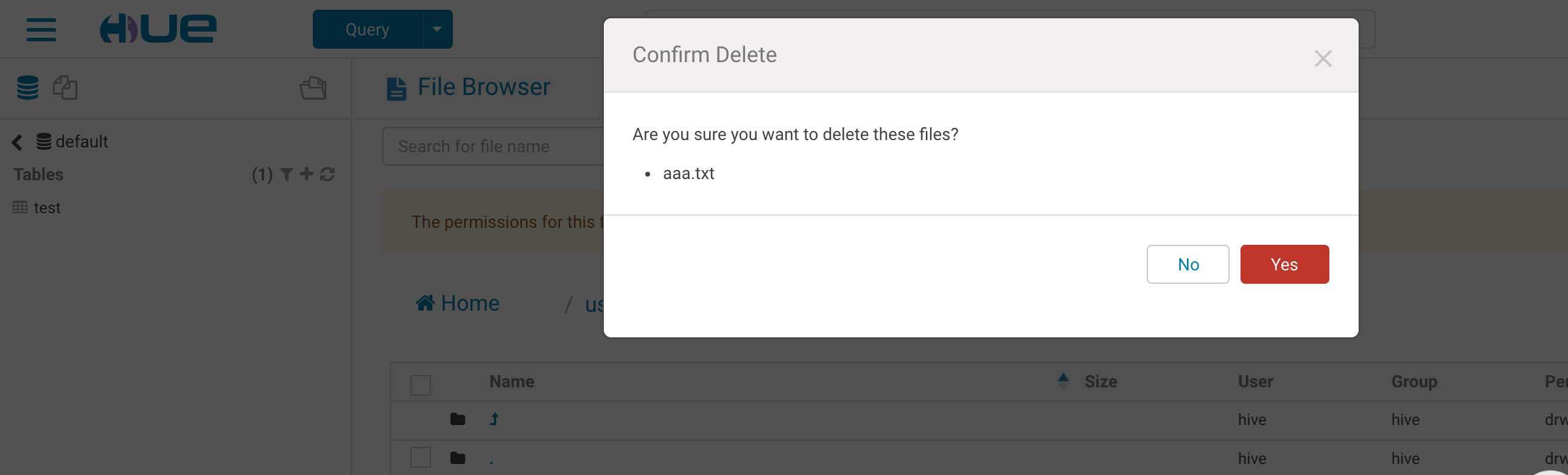Go up to parent folder arrow

click(494, 419)
